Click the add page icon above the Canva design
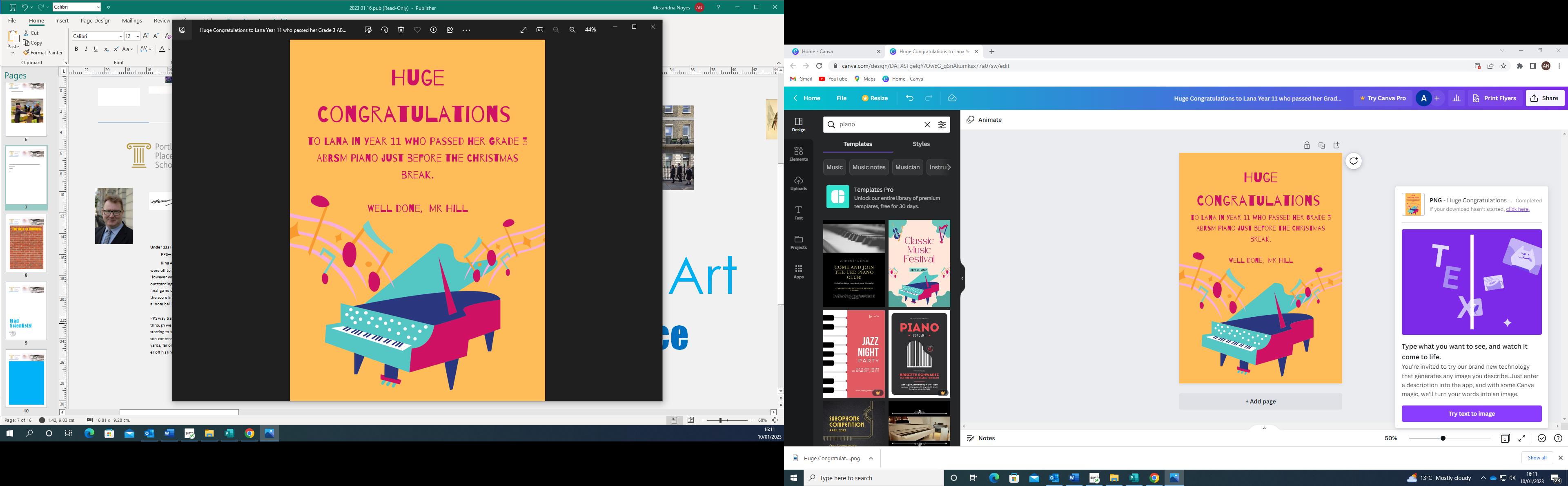Screen dimensions: 1568x486 pyautogui.click(x=1337, y=146)
